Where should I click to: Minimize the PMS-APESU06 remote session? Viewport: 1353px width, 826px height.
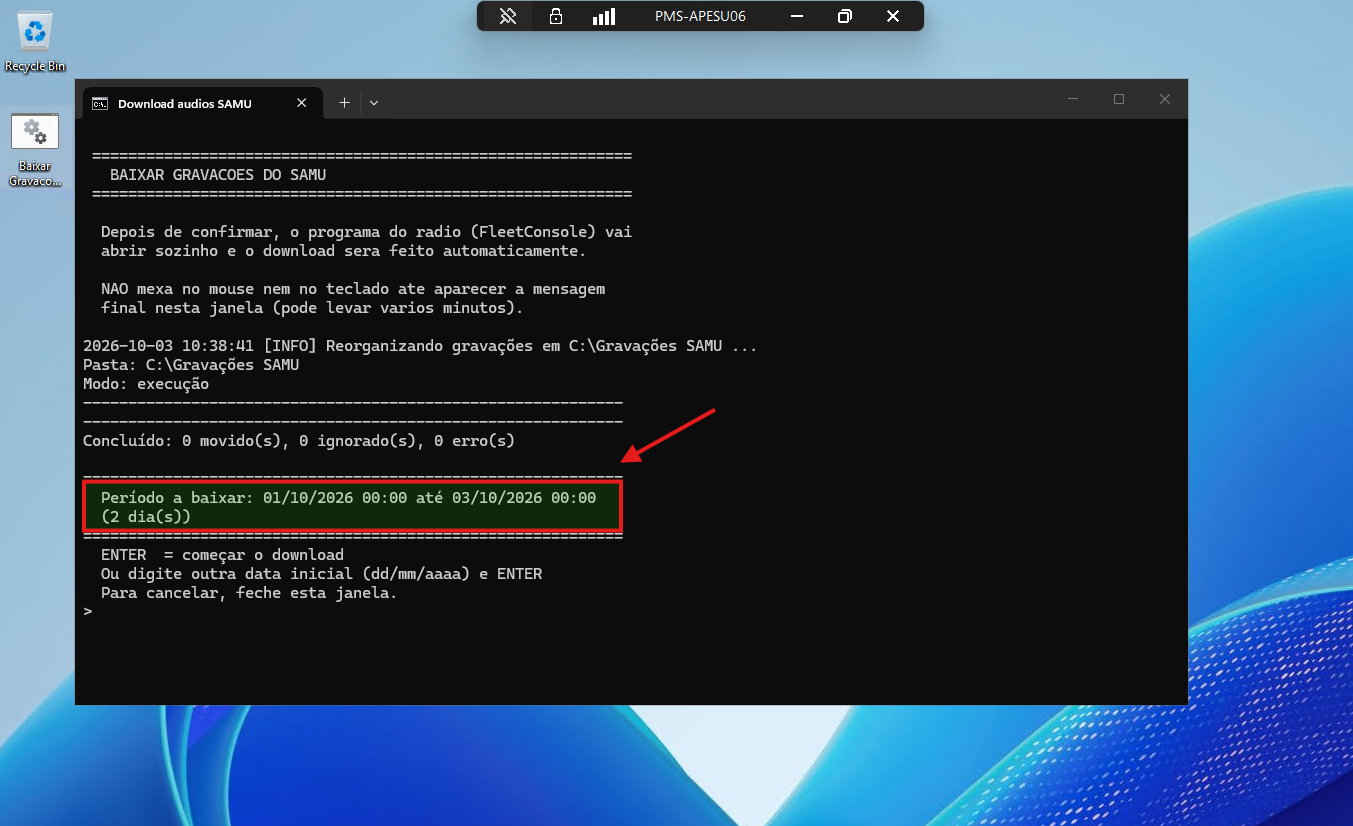click(797, 16)
